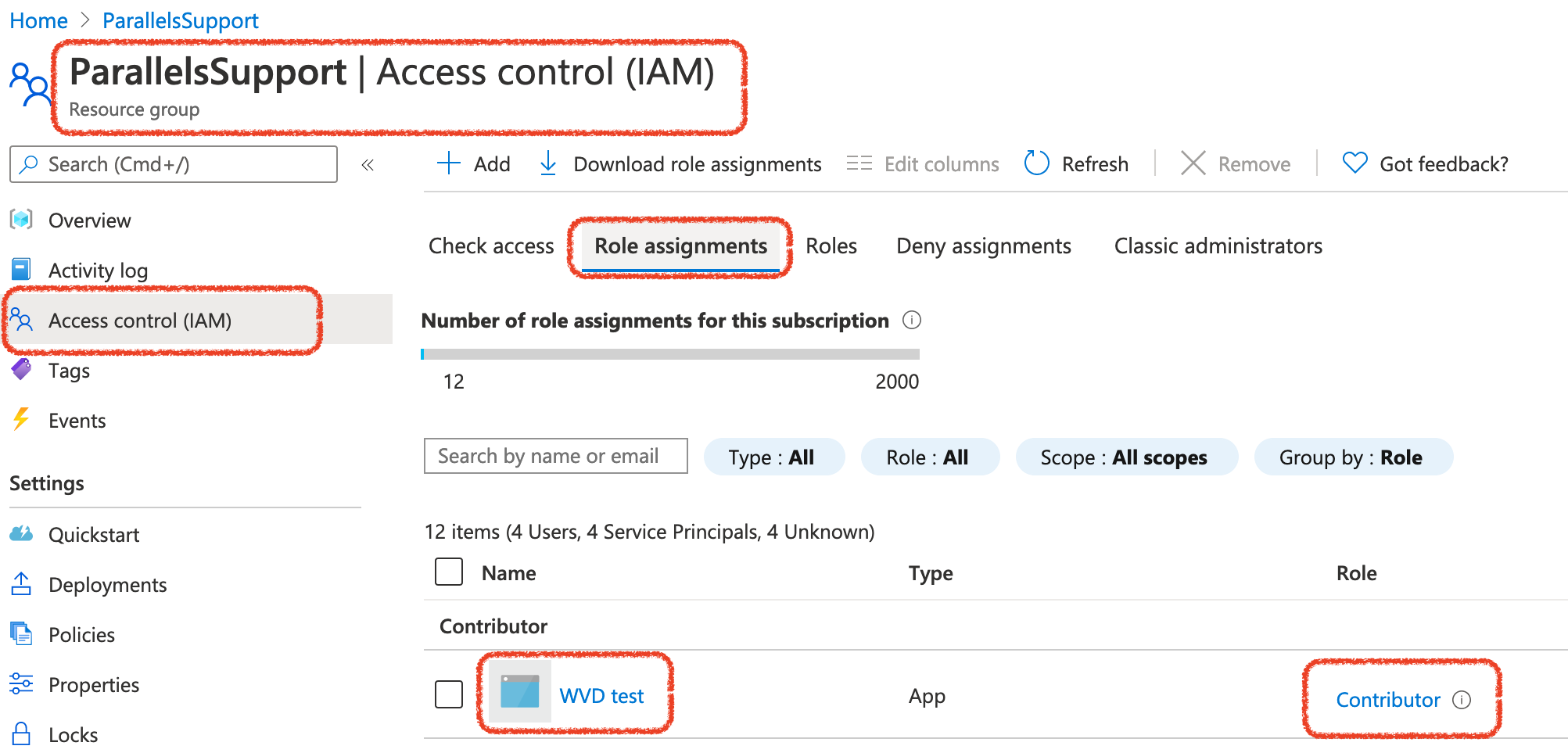
Task: Open the Type : All filter
Action: point(773,457)
